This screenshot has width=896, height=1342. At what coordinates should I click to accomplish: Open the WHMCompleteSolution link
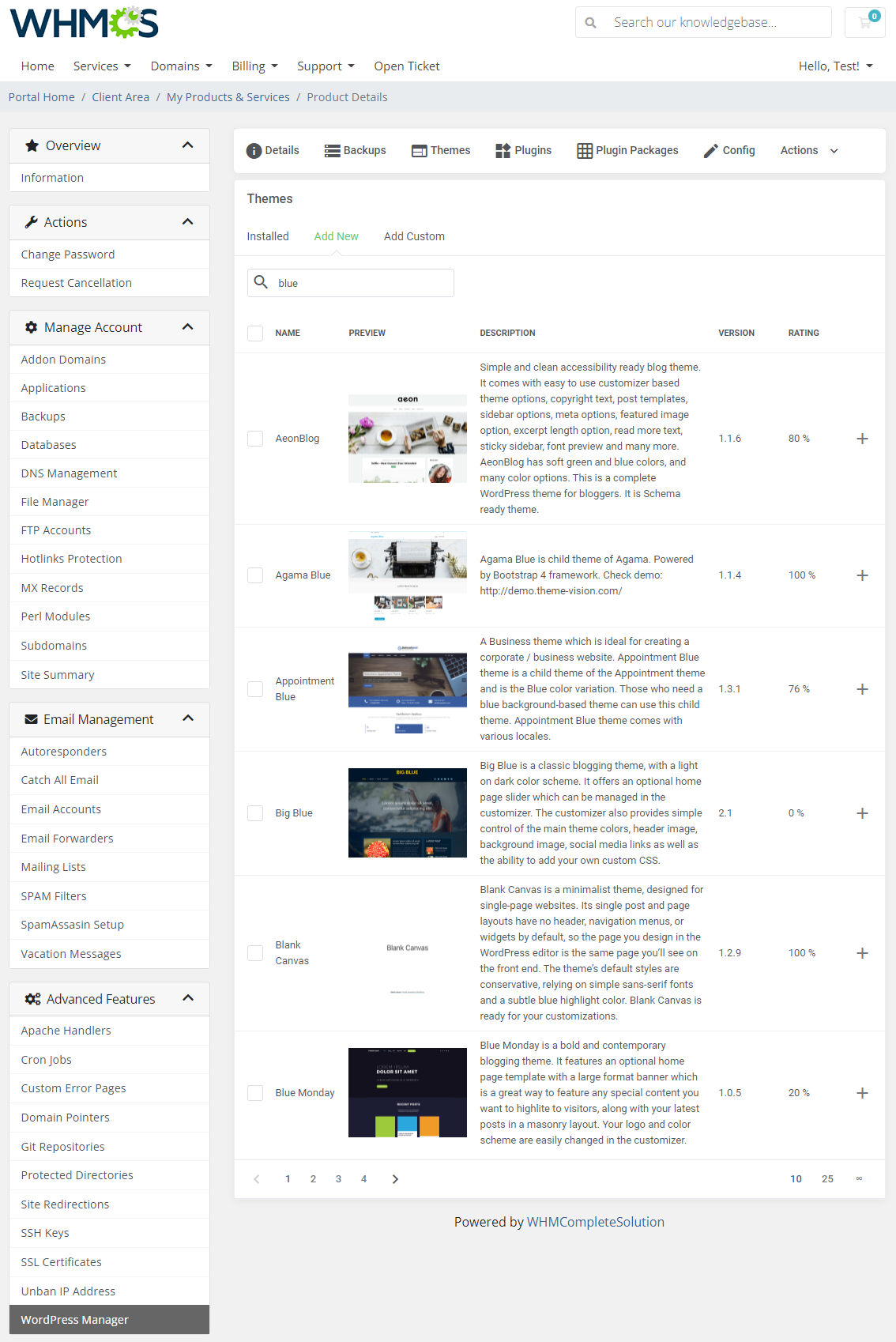coord(595,1222)
